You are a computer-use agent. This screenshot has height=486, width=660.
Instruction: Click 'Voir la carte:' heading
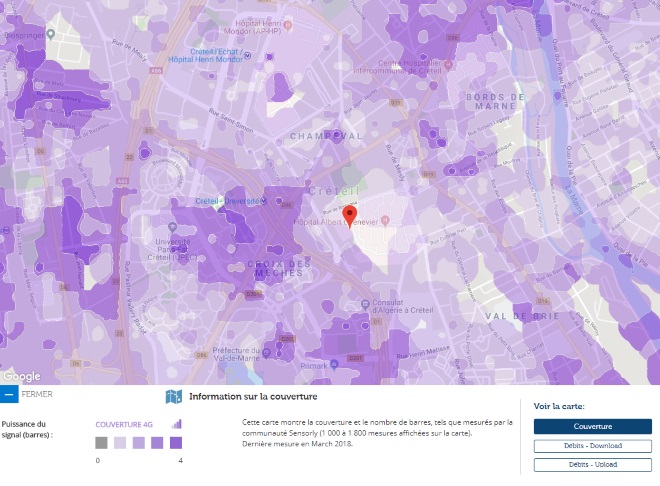click(x=559, y=406)
